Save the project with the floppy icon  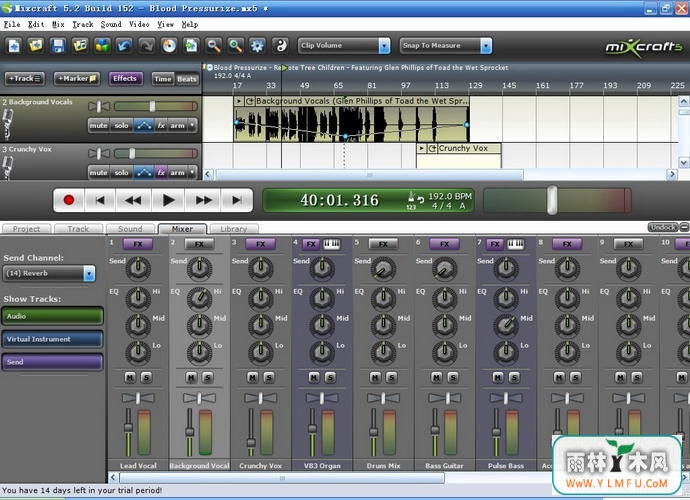[x=58, y=46]
